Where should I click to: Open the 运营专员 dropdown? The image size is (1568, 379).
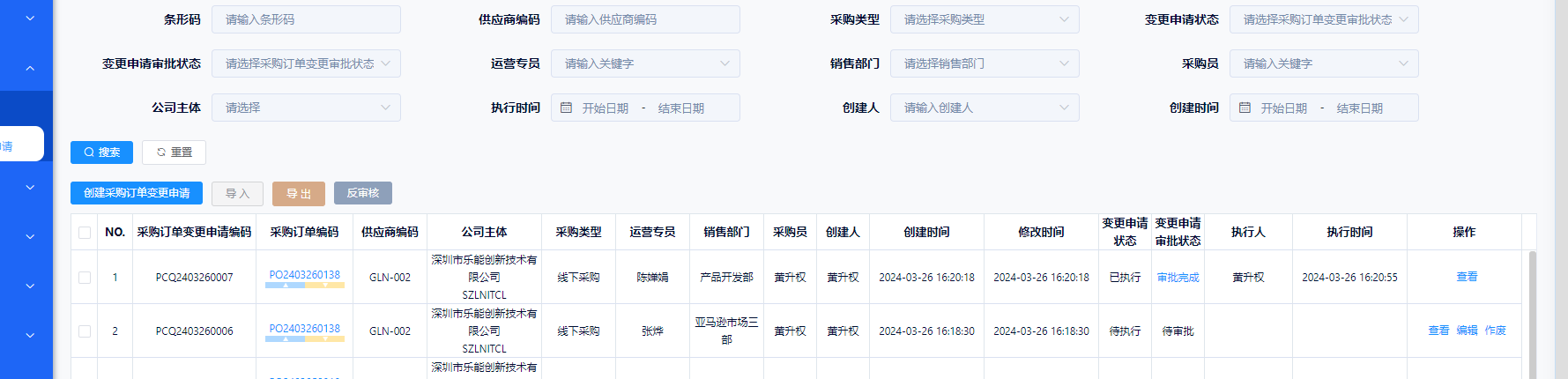click(645, 63)
